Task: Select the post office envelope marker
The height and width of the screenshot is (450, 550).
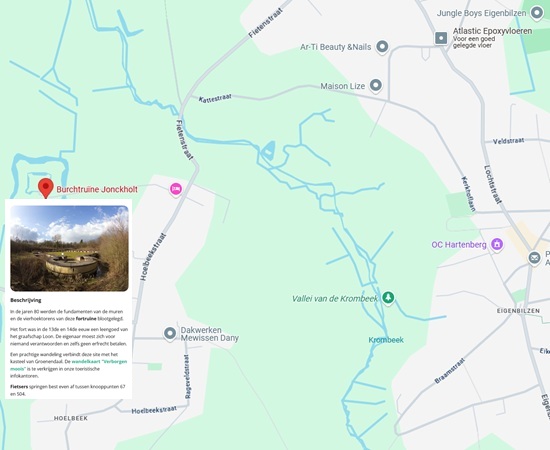Action: click(x=535, y=258)
